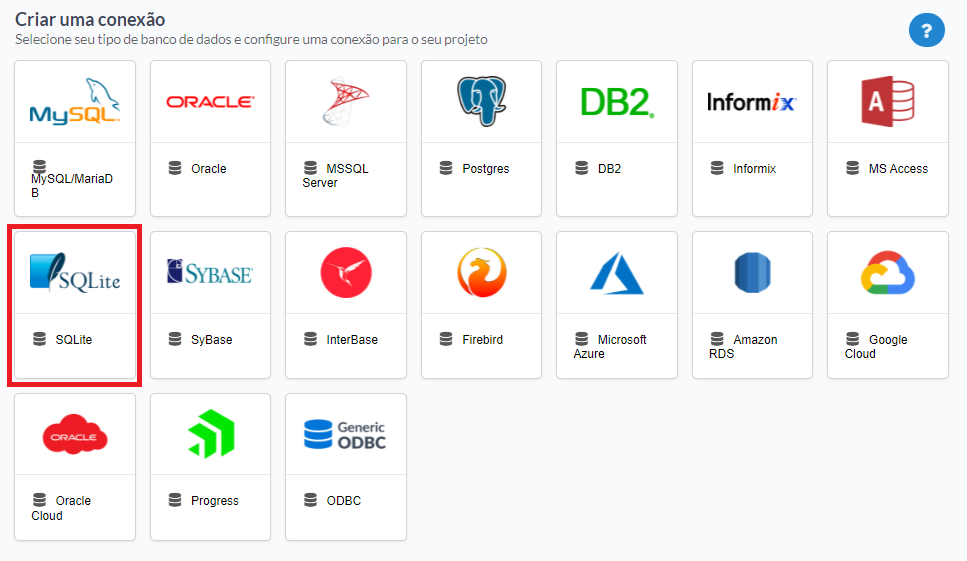Click the 'Selecione seu tipo de banco' subtitle
The width and height of the screenshot is (967, 561).
coord(251,39)
